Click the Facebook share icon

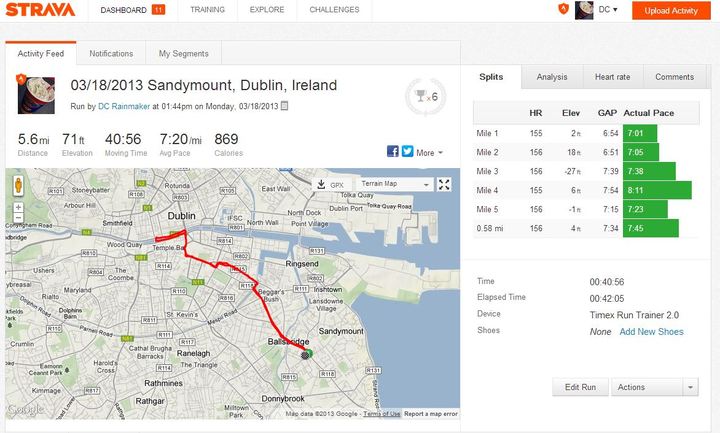point(393,152)
